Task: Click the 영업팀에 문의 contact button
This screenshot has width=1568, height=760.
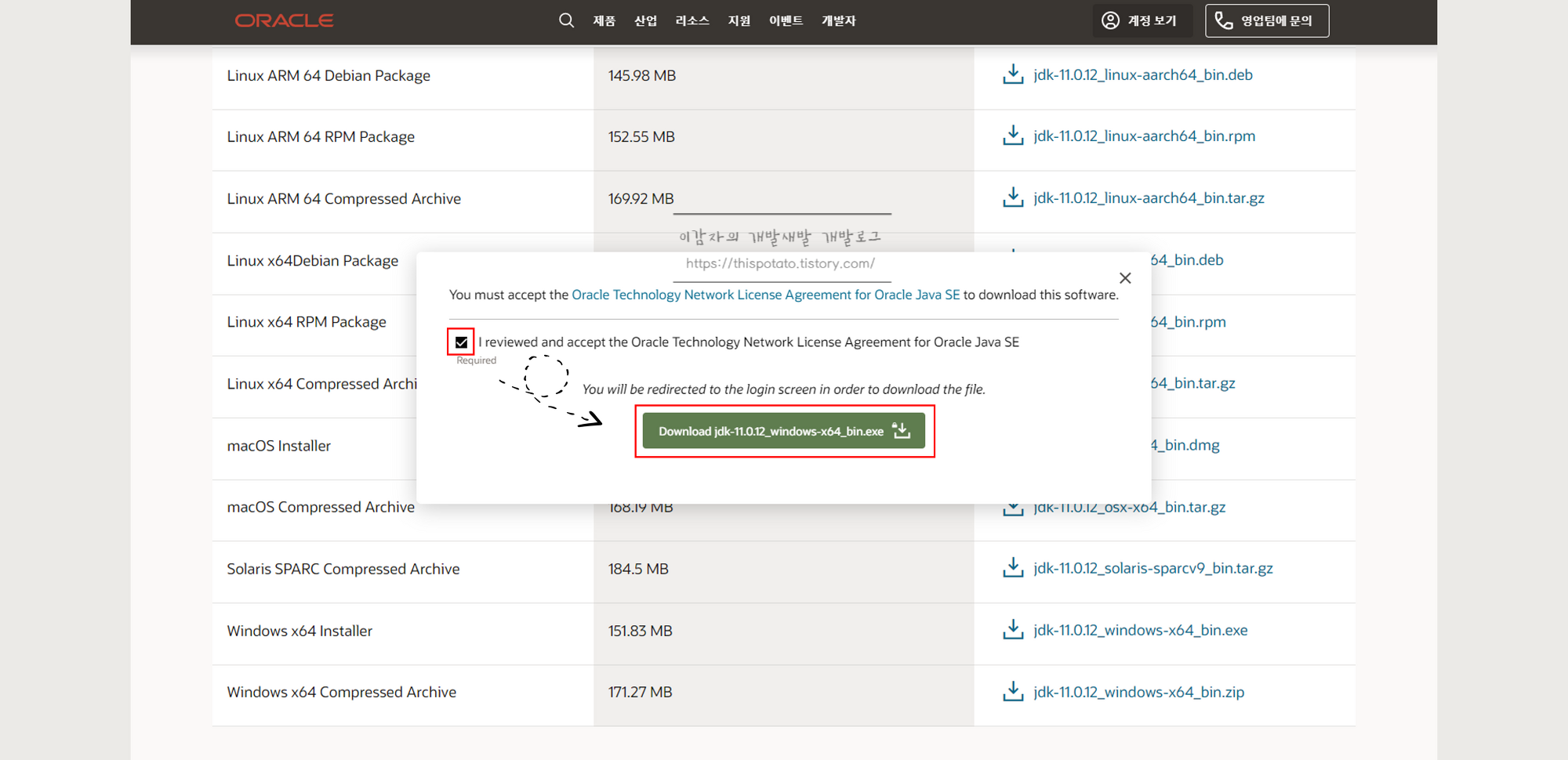Action: coord(1267,20)
